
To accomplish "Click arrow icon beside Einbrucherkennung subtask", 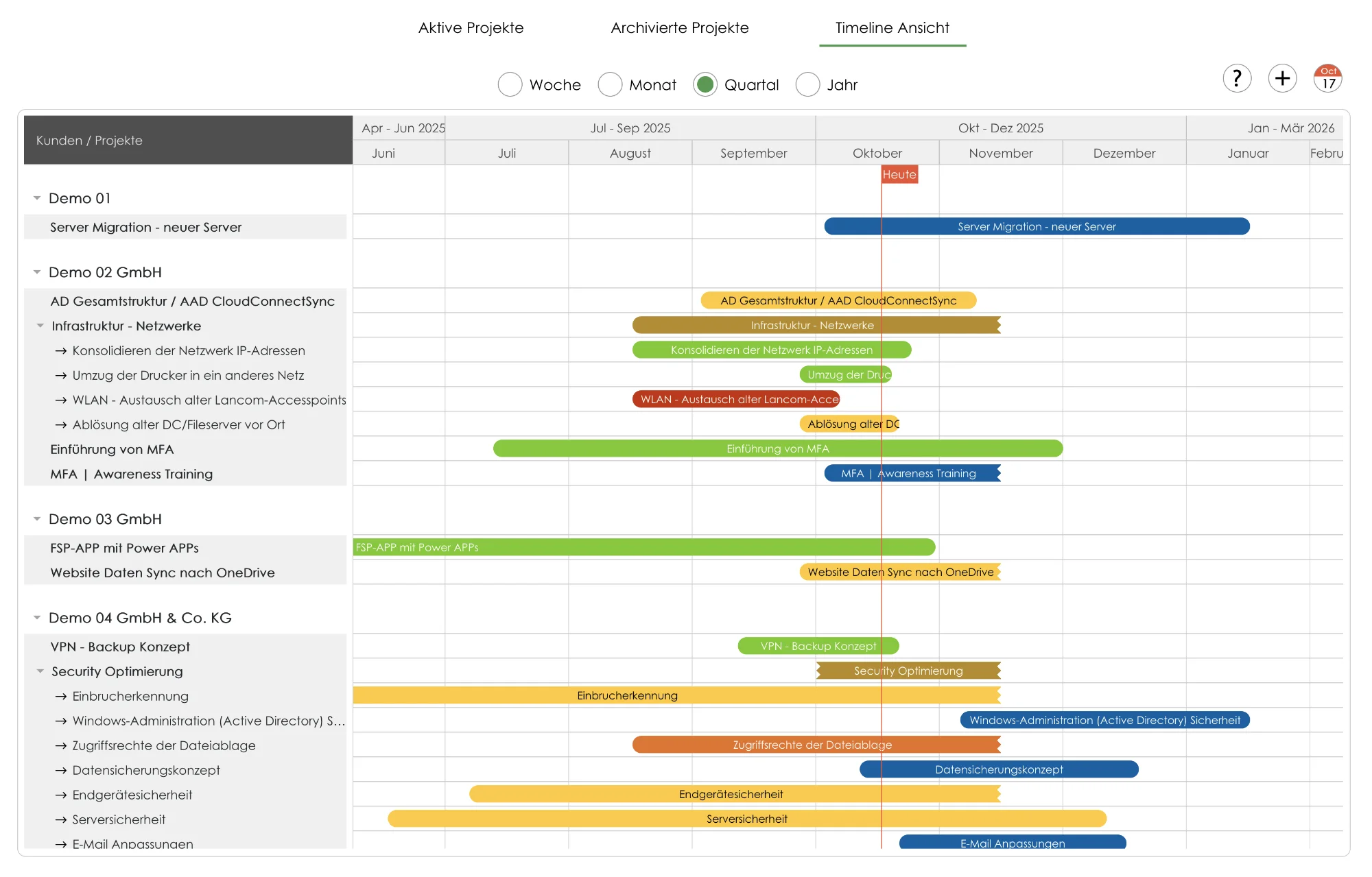I will click(x=61, y=697).
